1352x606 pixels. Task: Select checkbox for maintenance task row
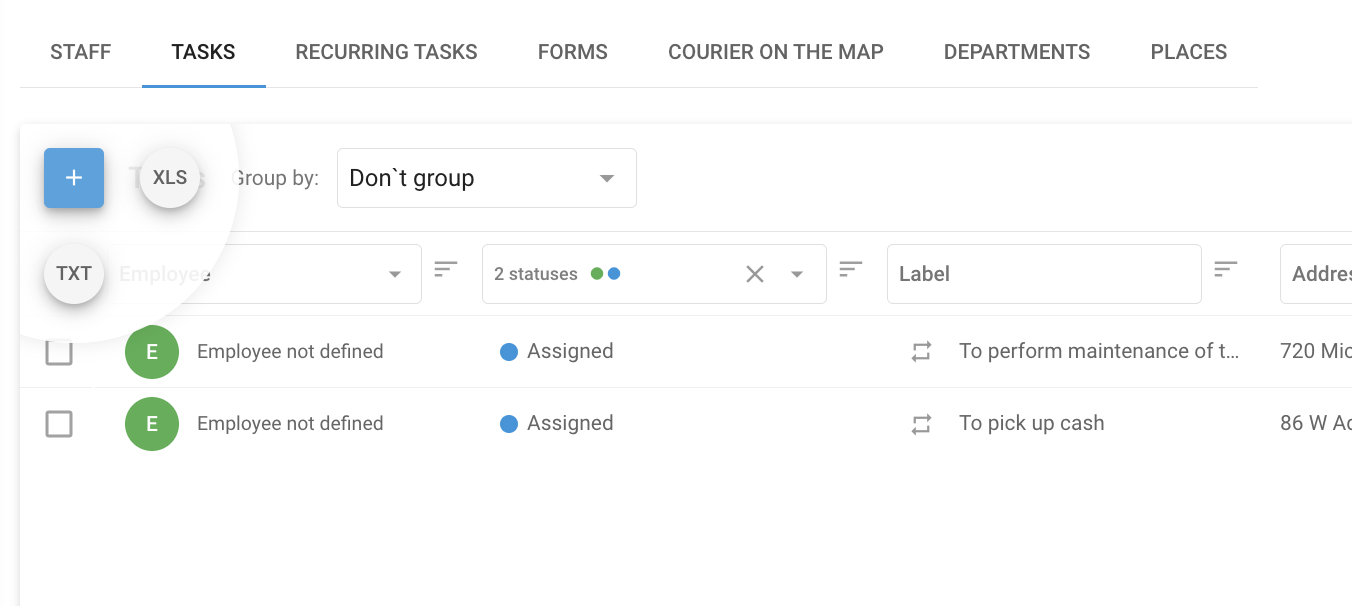click(x=59, y=352)
